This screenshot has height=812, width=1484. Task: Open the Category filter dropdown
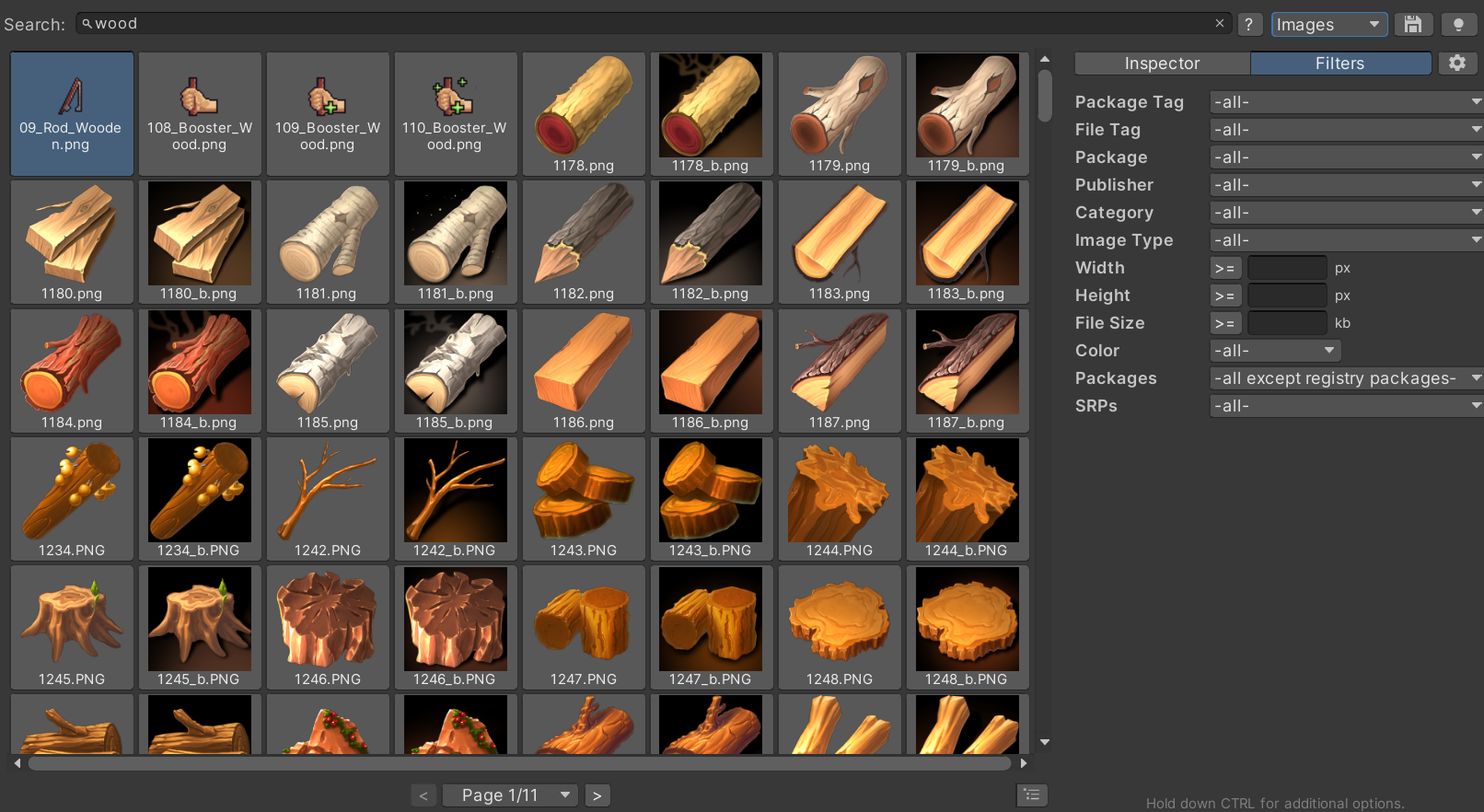[1346, 213]
